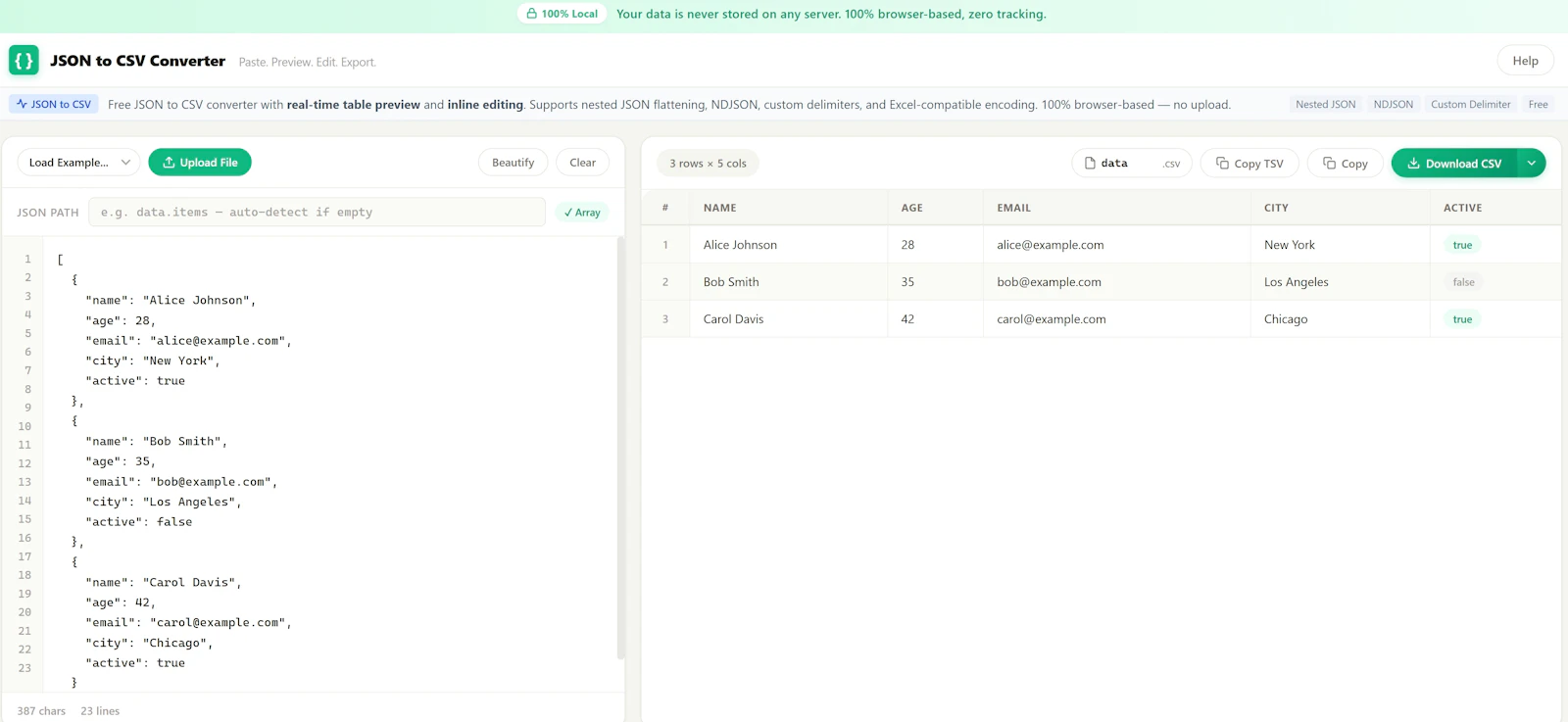
Task: Click the "city": "Chicago" code line
Action: 149,644
